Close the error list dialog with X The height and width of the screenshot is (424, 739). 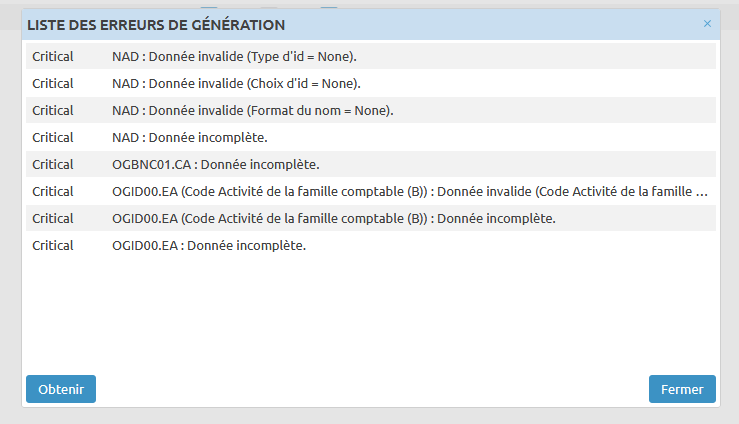click(708, 23)
